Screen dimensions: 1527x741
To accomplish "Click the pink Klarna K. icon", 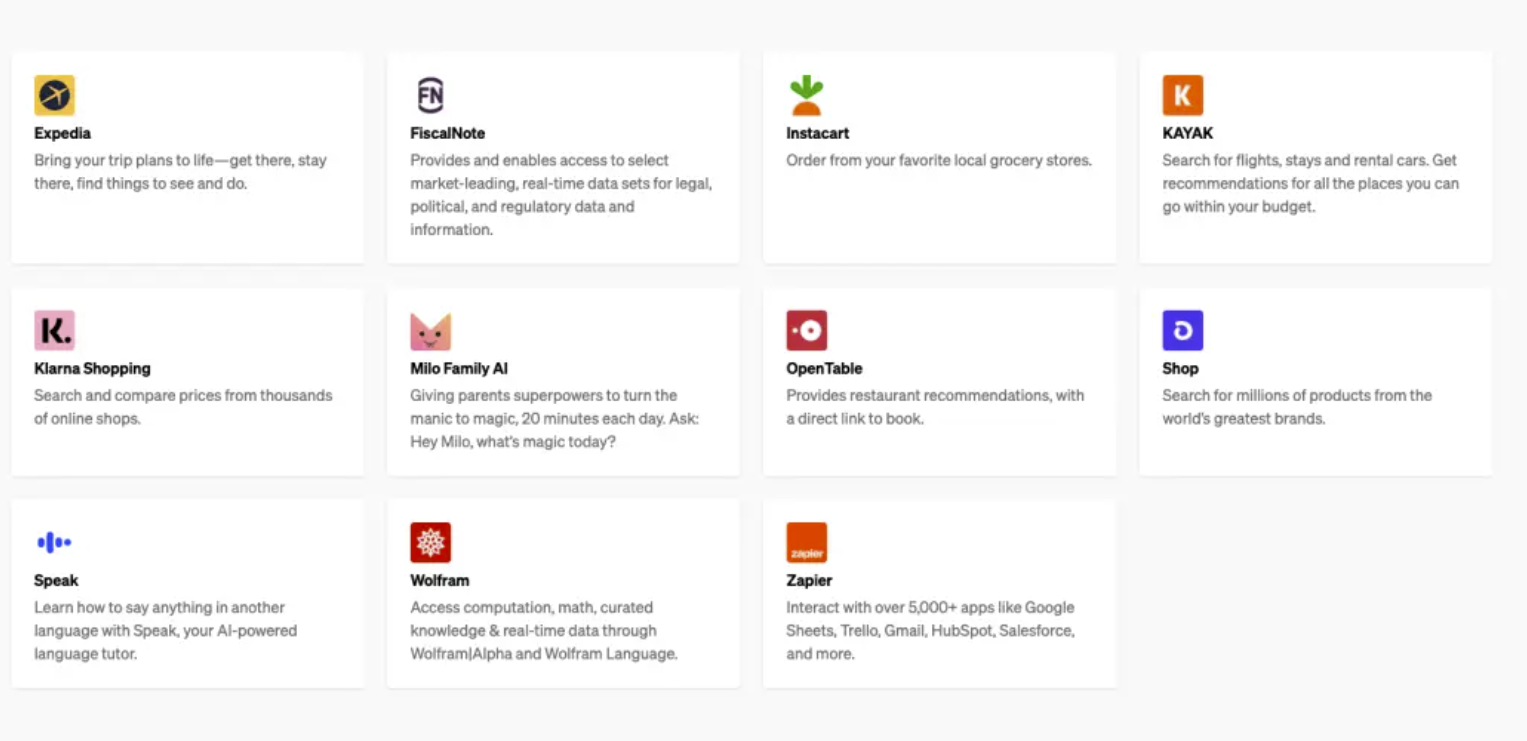I will (54, 331).
